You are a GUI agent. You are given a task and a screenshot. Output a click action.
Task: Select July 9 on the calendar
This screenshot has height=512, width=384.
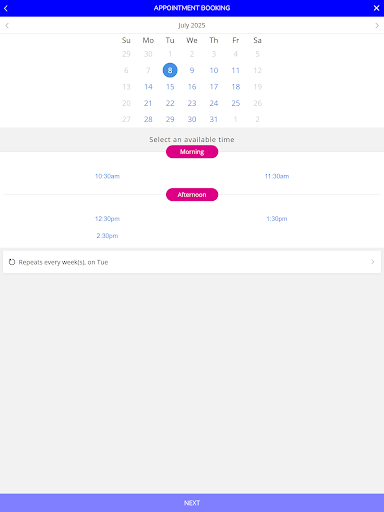click(192, 70)
